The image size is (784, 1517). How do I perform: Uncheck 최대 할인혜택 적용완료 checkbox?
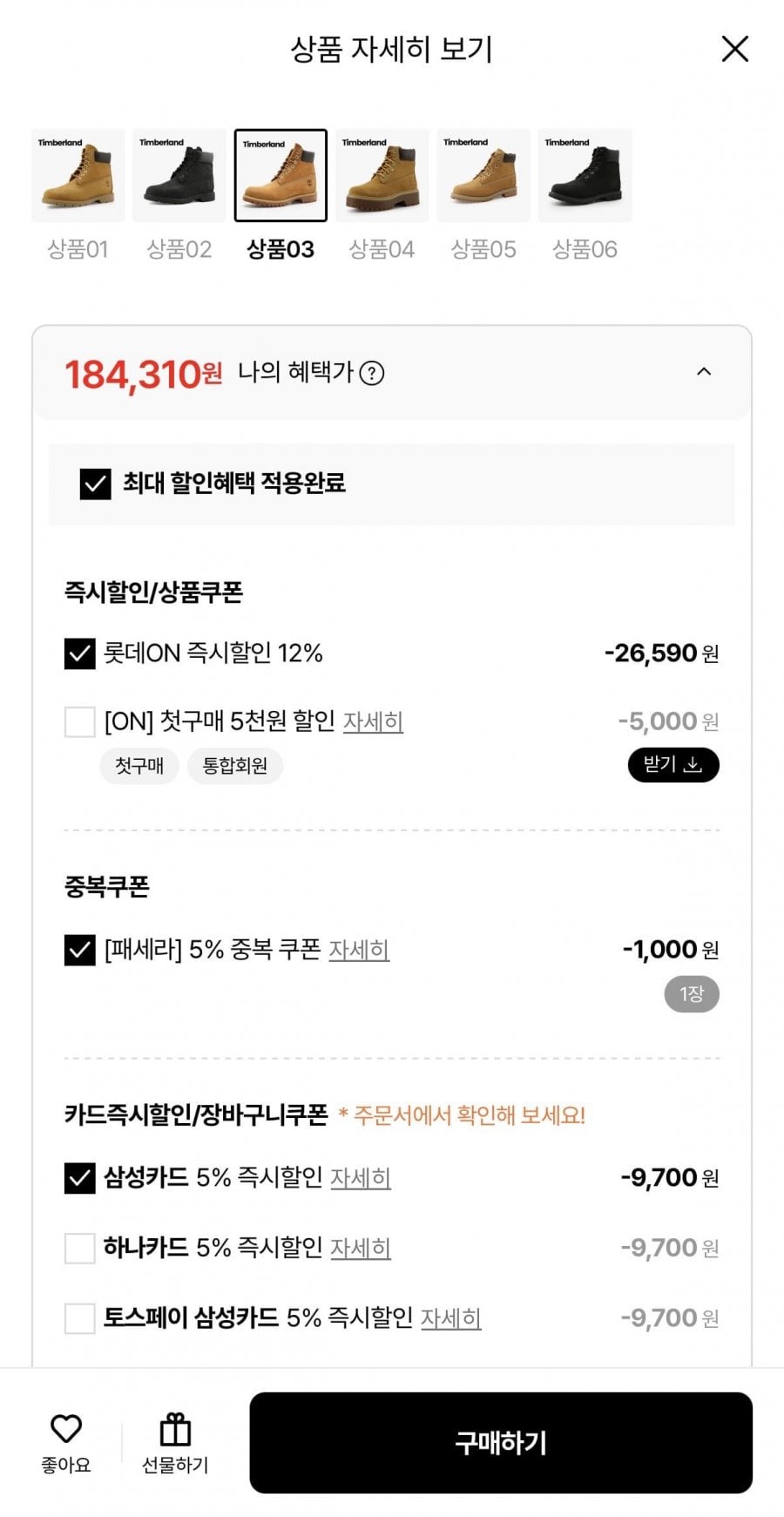click(x=95, y=484)
